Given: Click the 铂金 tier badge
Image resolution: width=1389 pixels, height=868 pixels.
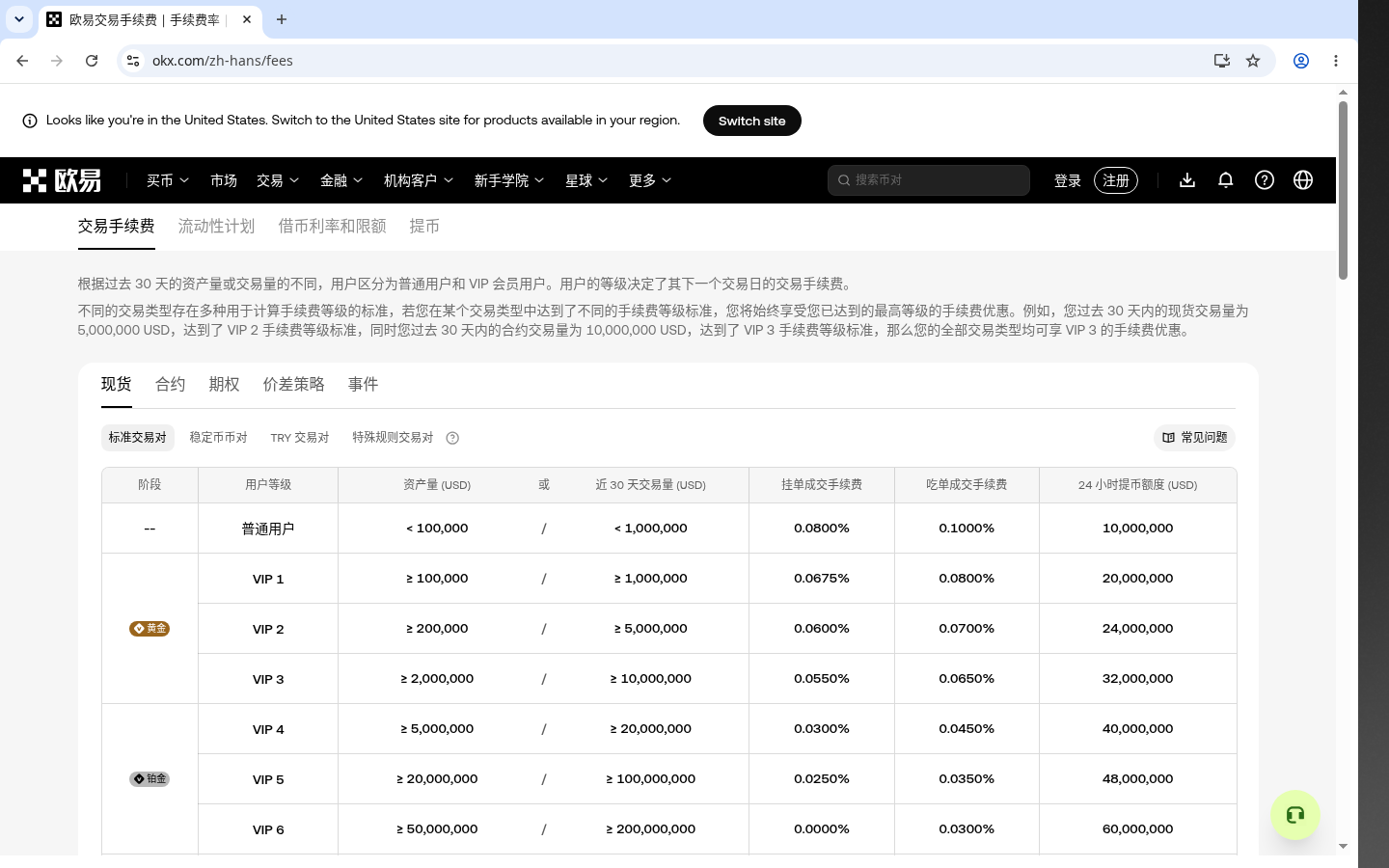Looking at the screenshot, I should pos(150,778).
